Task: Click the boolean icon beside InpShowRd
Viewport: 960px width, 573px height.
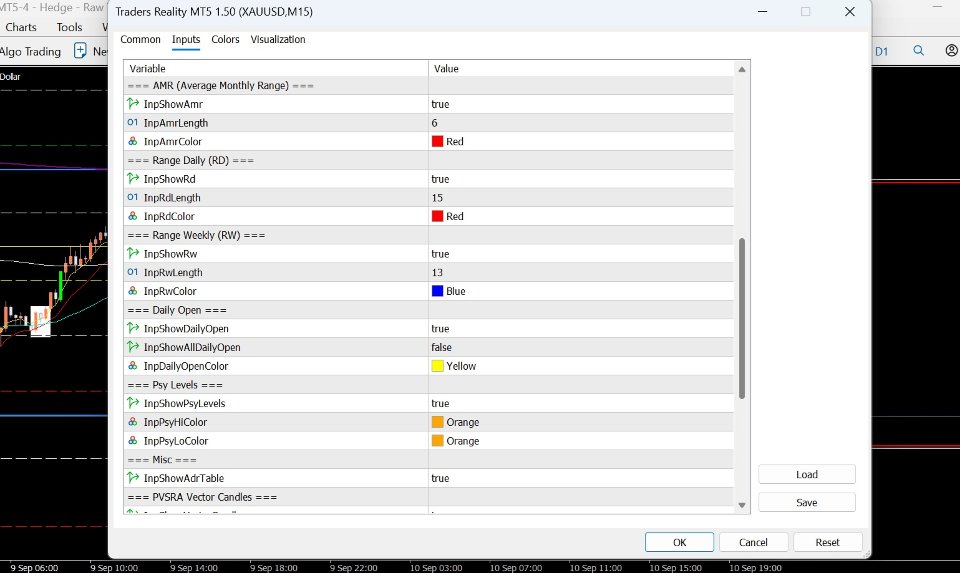Action: tap(133, 178)
